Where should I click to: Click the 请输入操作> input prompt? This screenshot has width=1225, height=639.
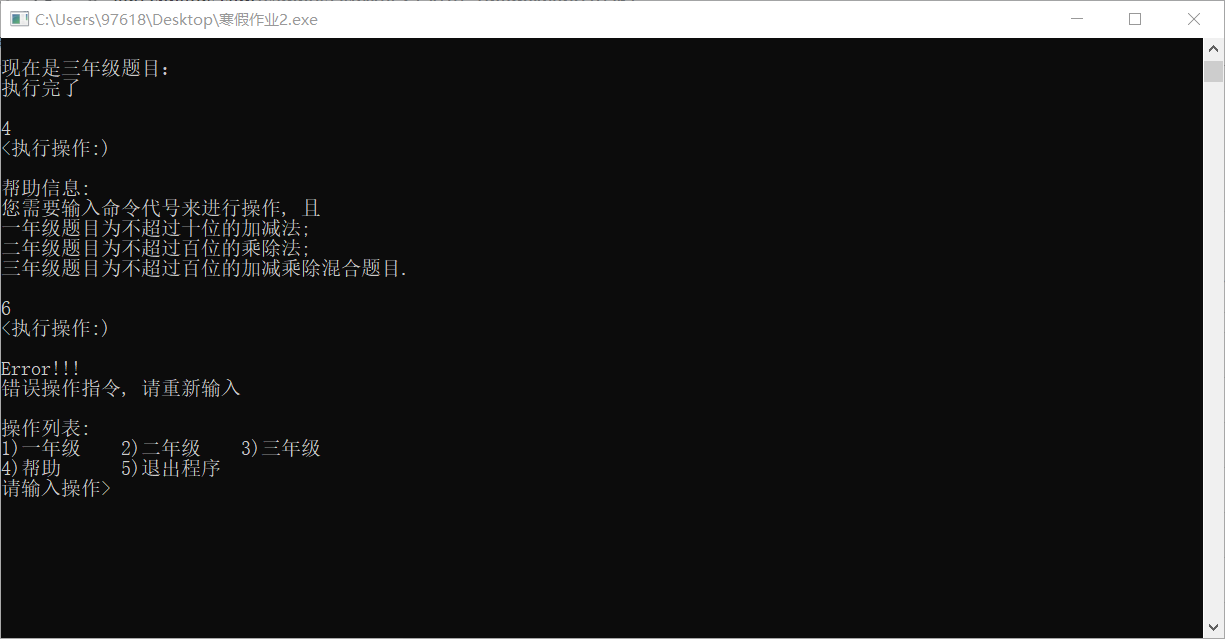coord(56,489)
